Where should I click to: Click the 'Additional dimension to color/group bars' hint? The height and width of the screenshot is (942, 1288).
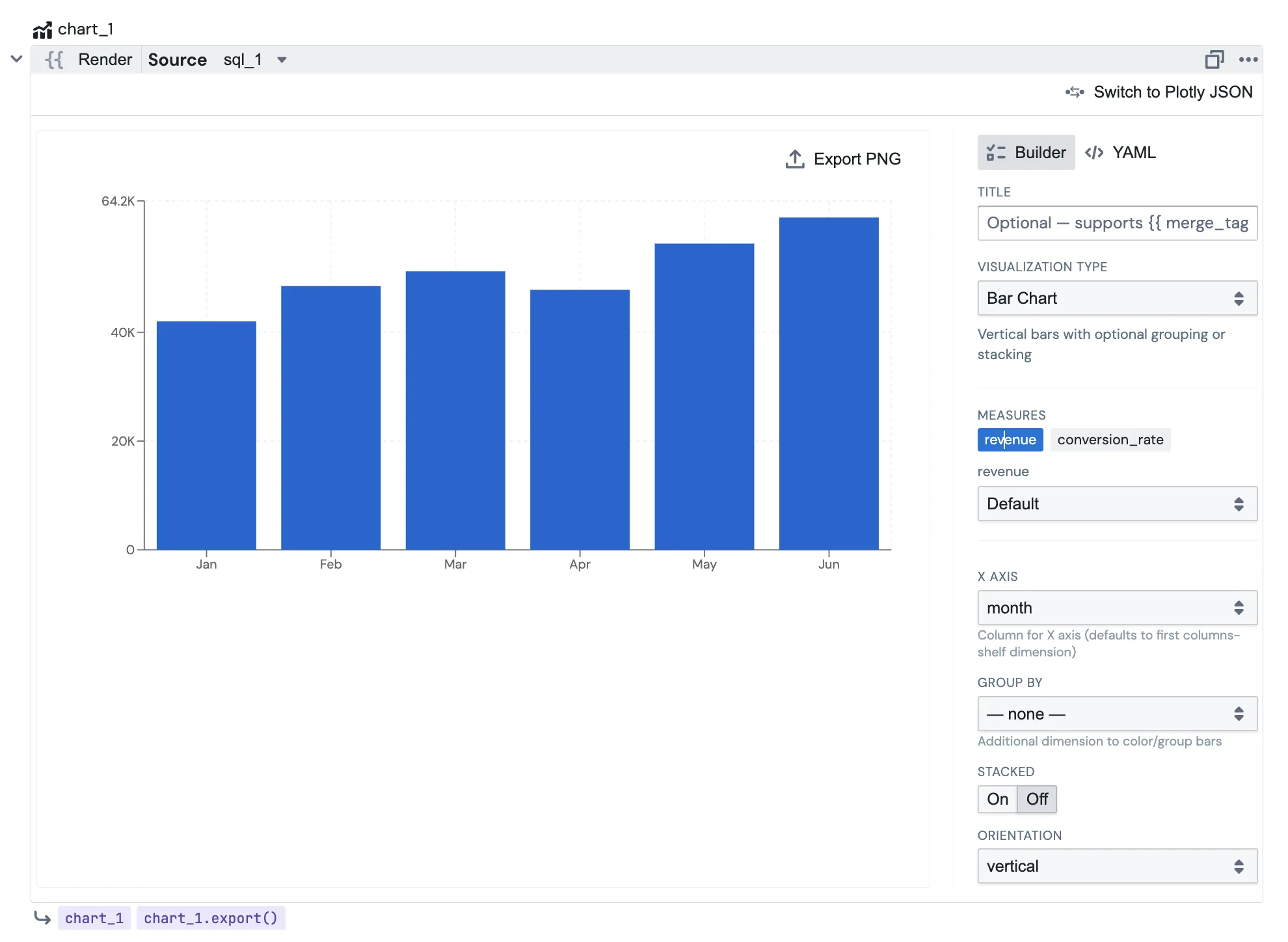[1099, 741]
